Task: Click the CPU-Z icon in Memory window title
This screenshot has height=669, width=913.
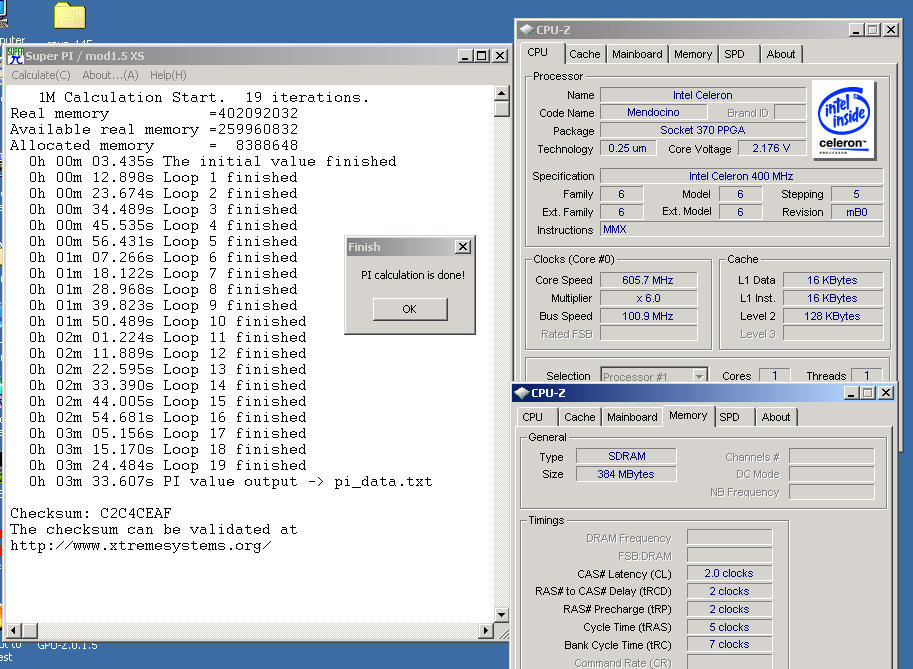Action: click(x=522, y=393)
